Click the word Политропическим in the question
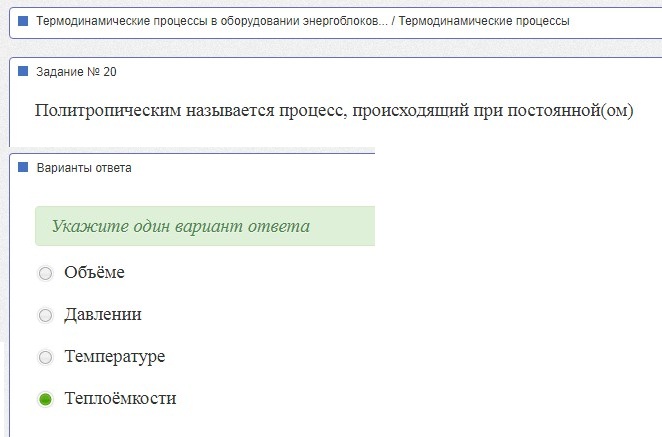The height and width of the screenshot is (437, 662). point(108,111)
